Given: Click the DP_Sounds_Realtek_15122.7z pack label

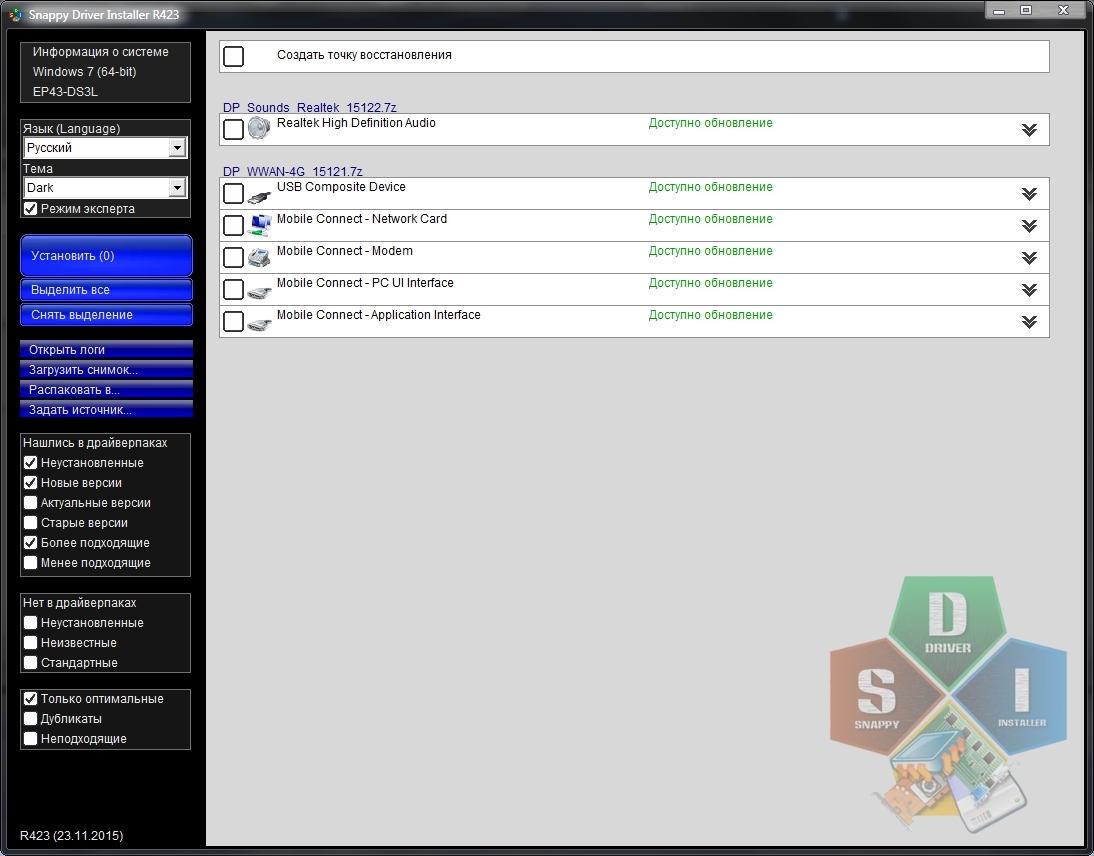Looking at the screenshot, I should (309, 107).
